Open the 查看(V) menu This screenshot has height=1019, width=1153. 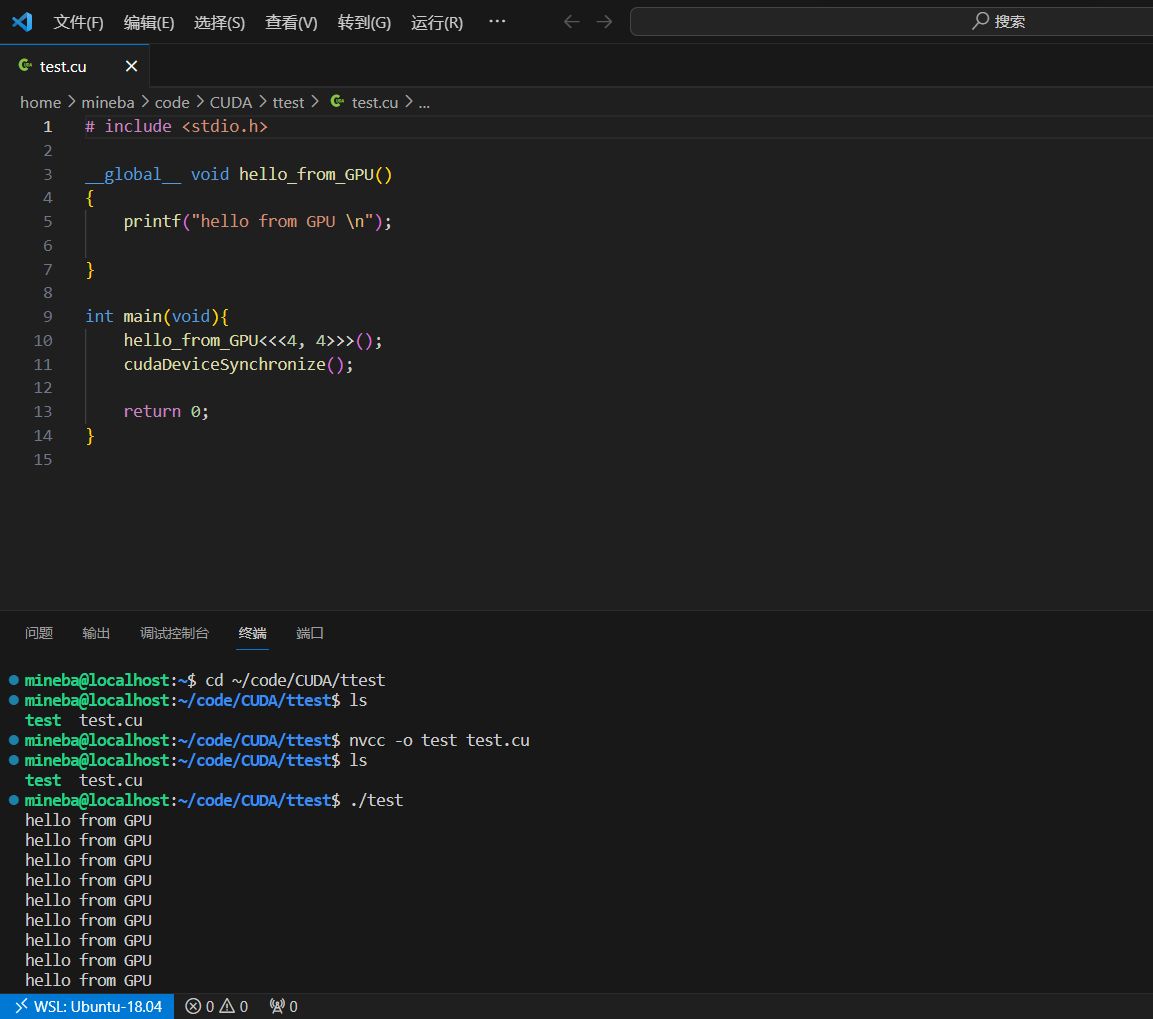[291, 22]
